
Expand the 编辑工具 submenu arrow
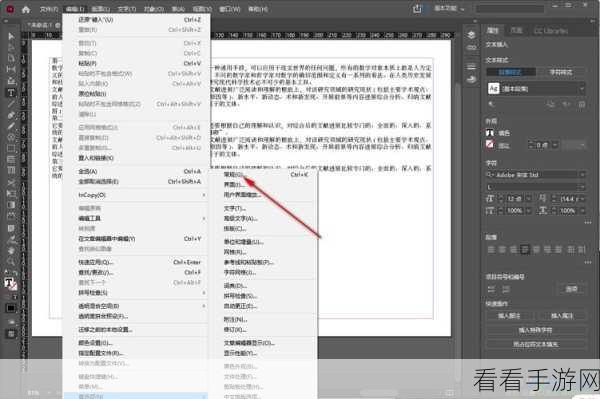(204, 218)
